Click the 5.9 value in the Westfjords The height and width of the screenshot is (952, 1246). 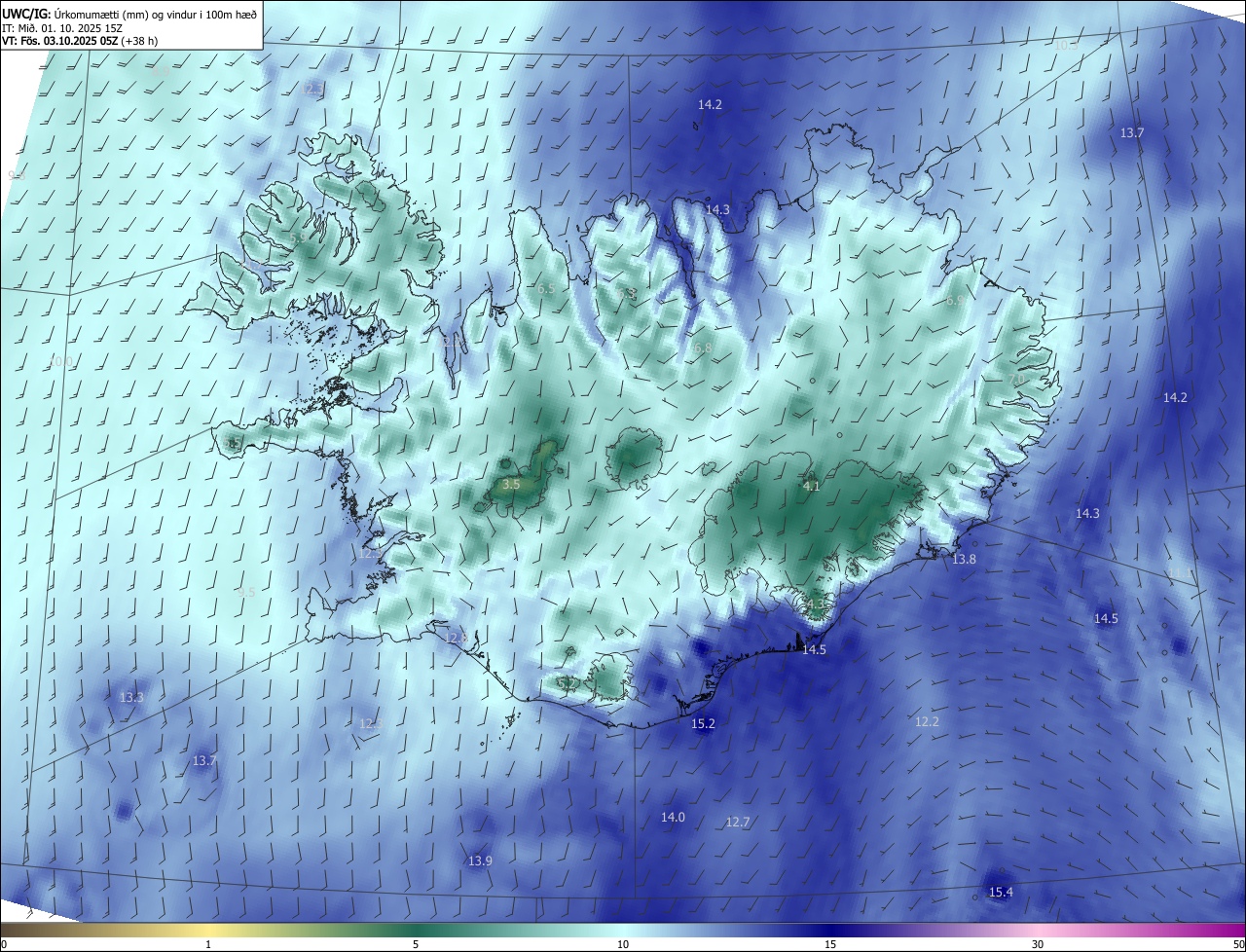coord(297,237)
